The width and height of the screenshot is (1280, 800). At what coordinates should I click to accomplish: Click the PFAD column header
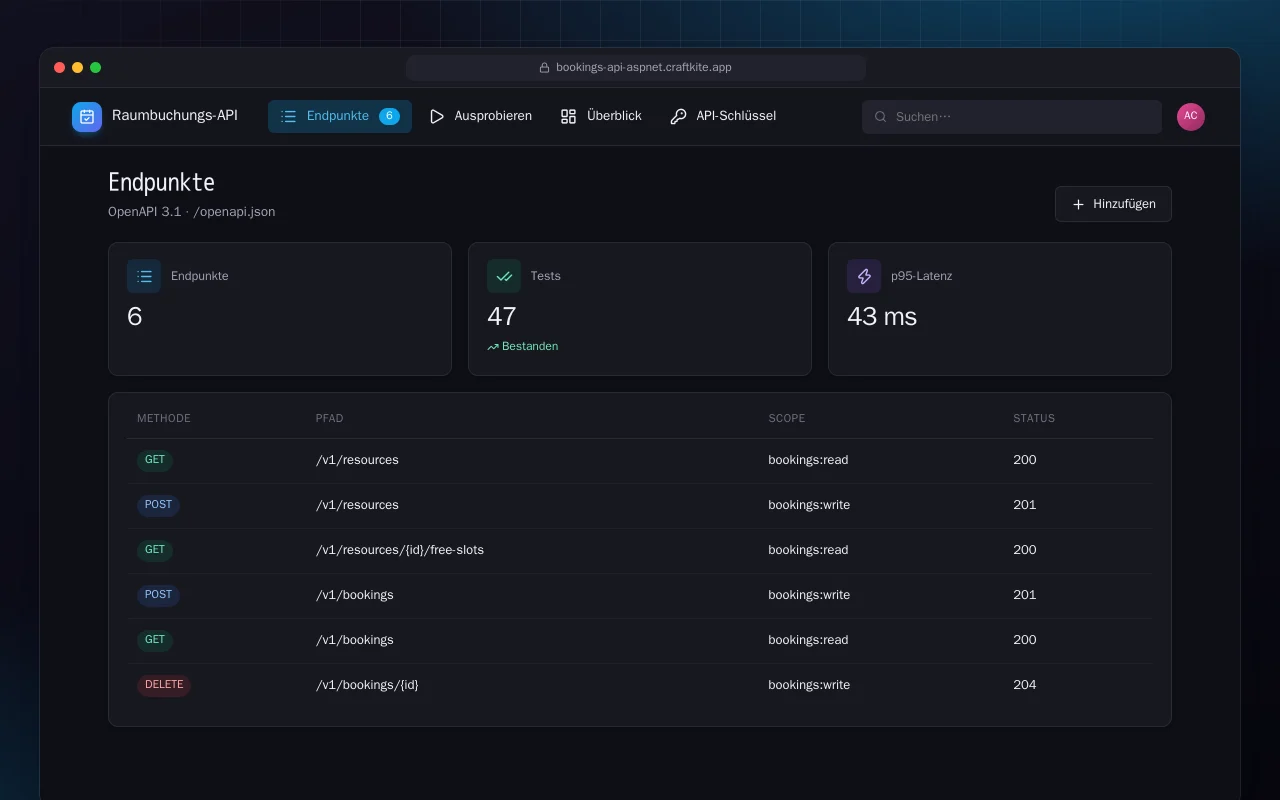pyautogui.click(x=330, y=418)
